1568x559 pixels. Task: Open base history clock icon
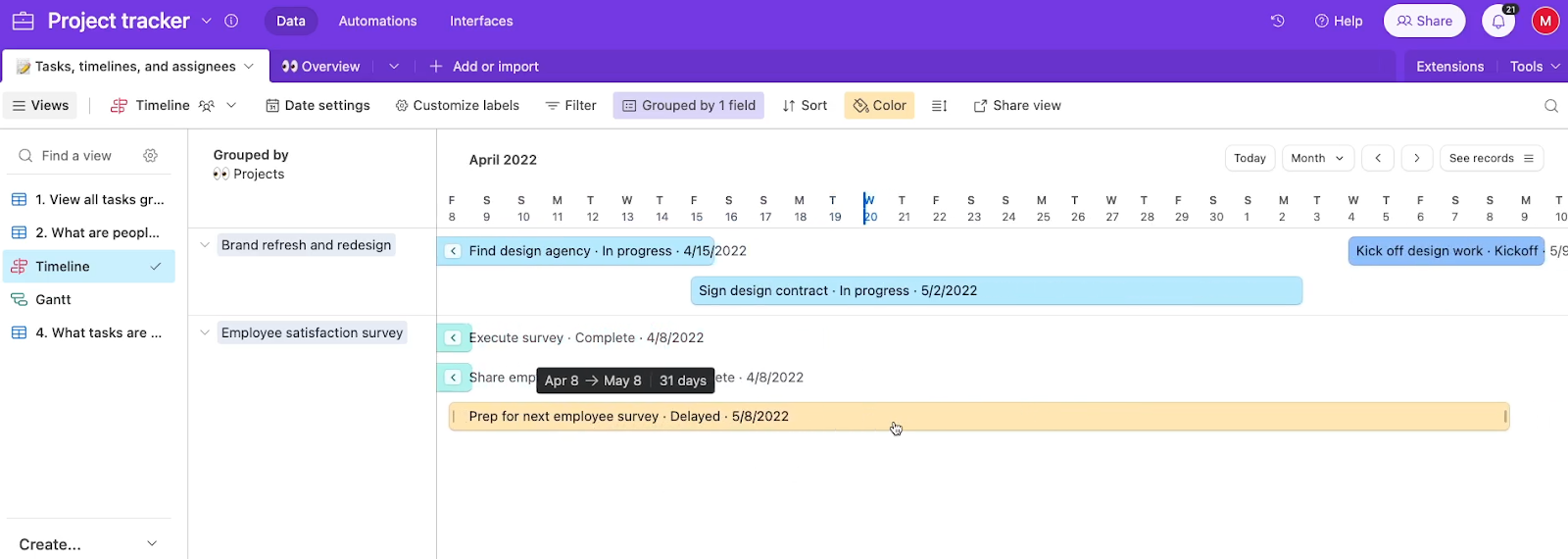(x=1277, y=21)
